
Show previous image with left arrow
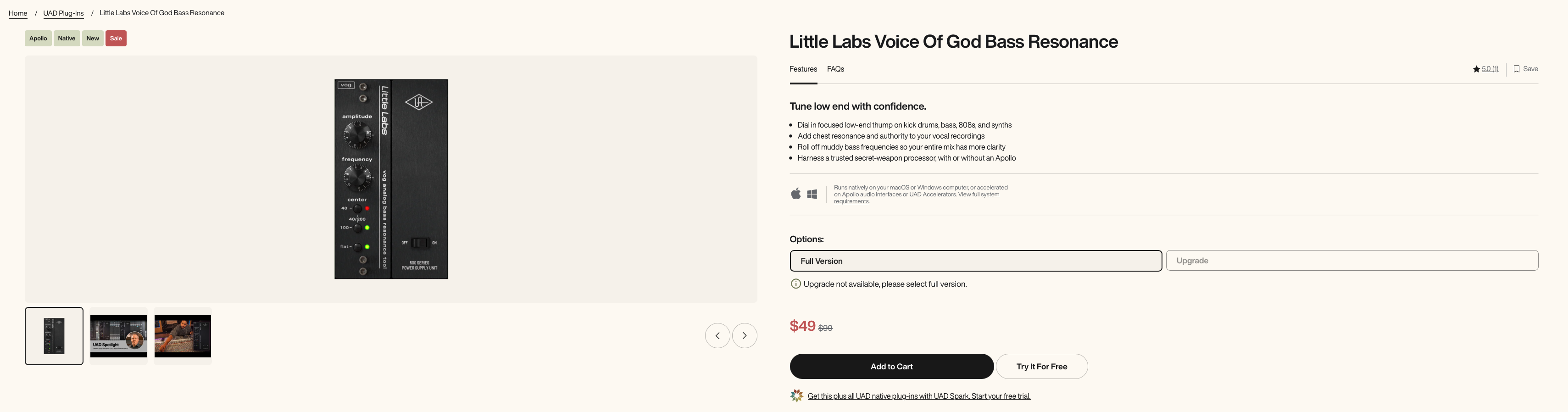717,335
